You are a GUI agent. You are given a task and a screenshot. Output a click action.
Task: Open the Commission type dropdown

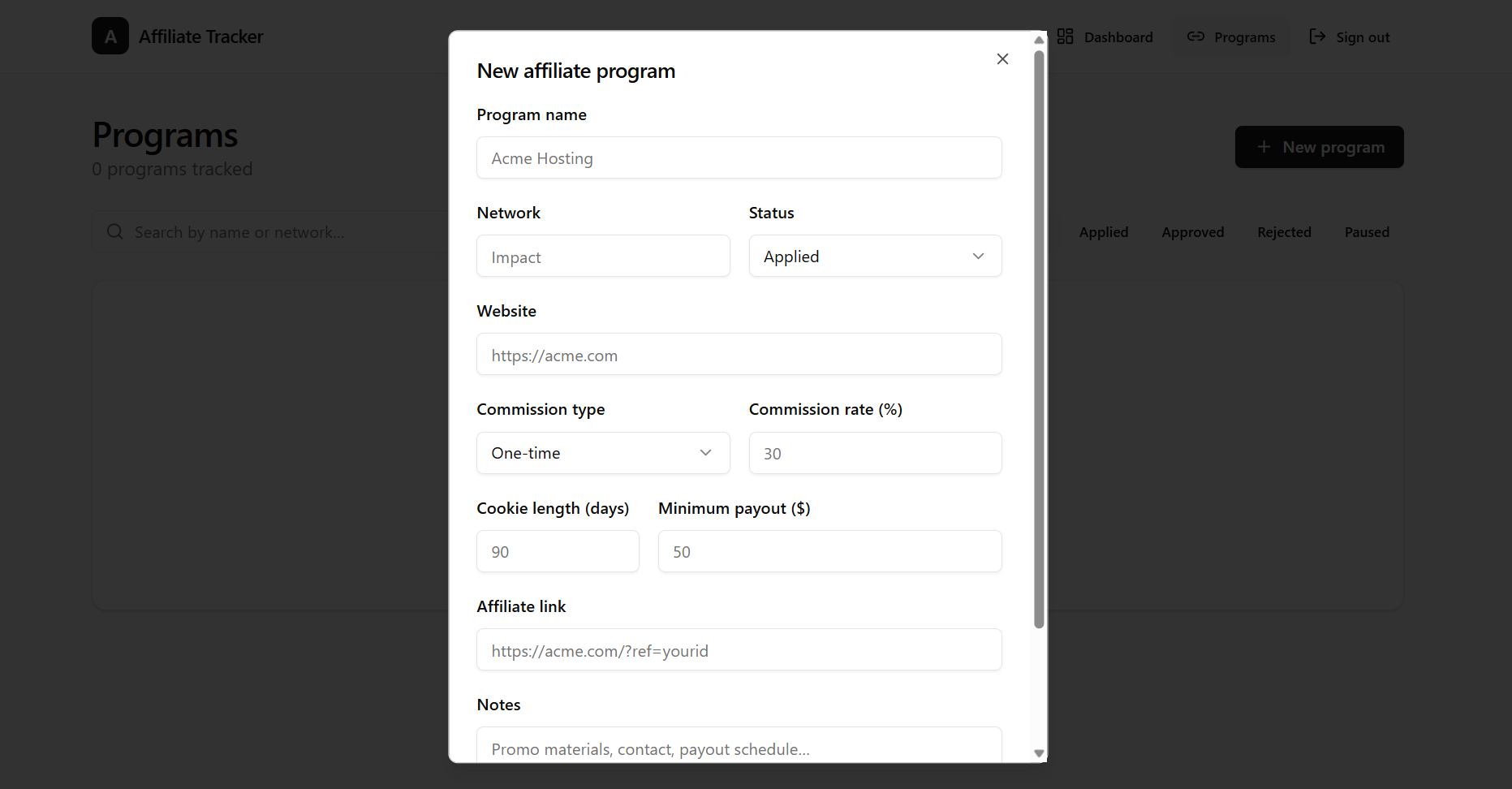603,453
